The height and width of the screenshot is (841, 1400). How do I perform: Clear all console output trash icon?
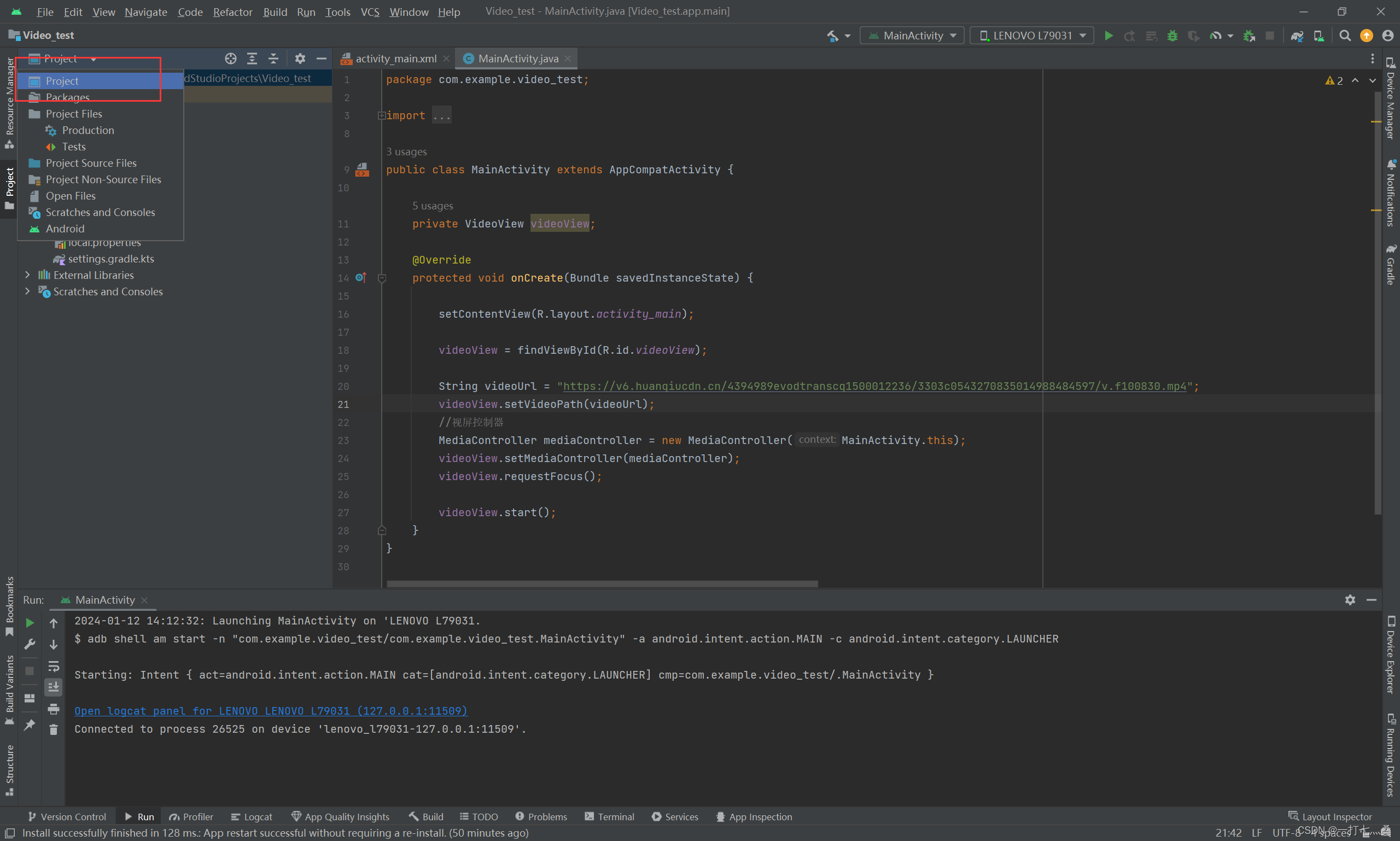click(x=53, y=729)
